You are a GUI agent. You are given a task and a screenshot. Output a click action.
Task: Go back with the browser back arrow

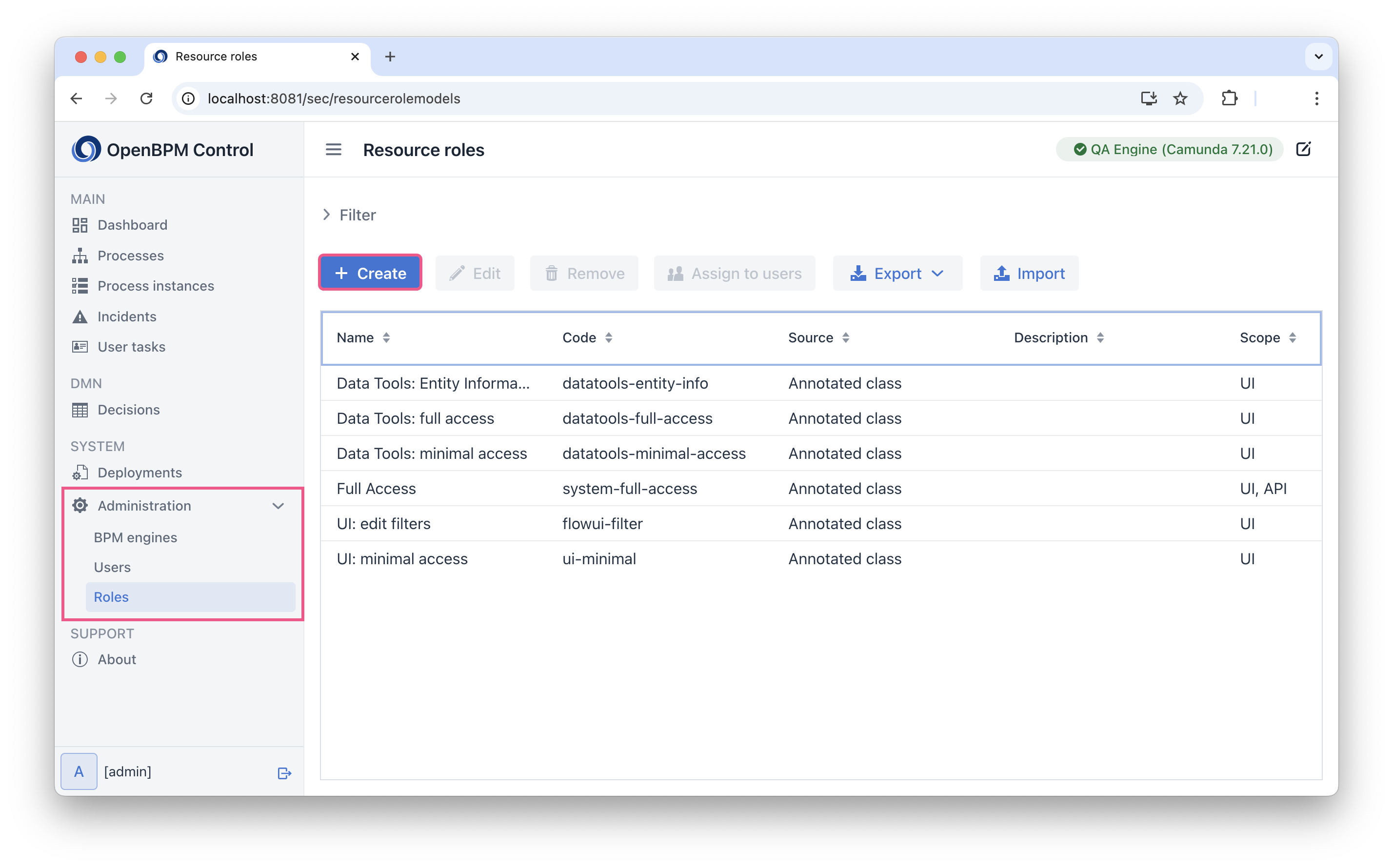pos(77,99)
